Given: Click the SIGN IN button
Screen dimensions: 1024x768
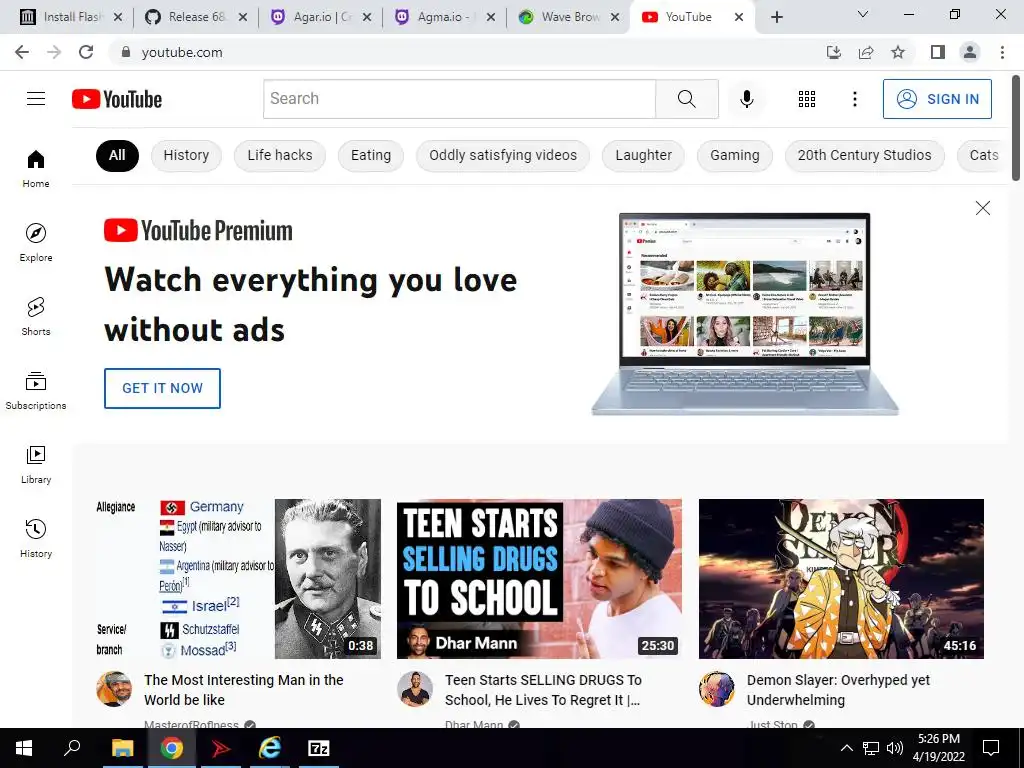Looking at the screenshot, I should (x=937, y=99).
